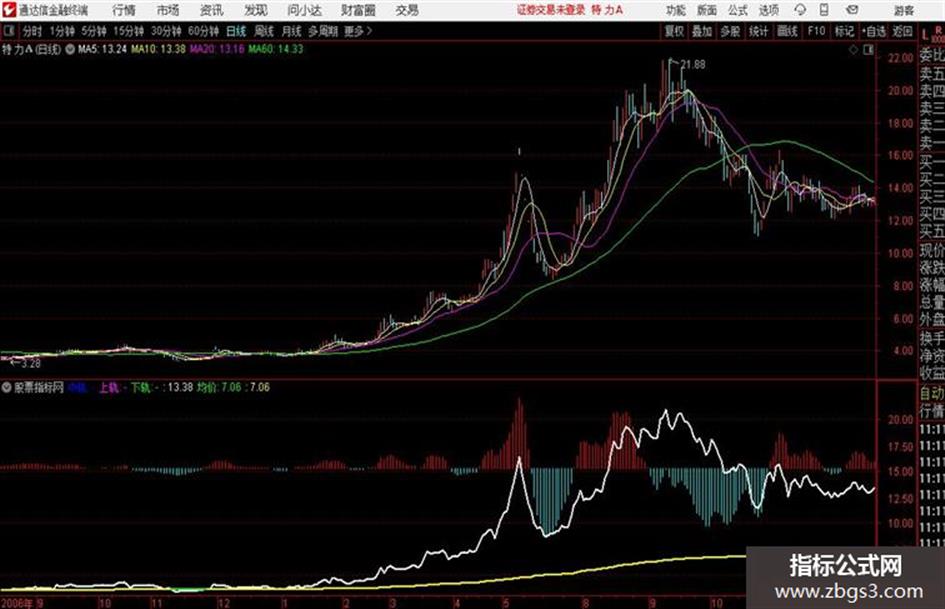
Task: Click the 通达信 red logo icon
Action: [x=9, y=10]
